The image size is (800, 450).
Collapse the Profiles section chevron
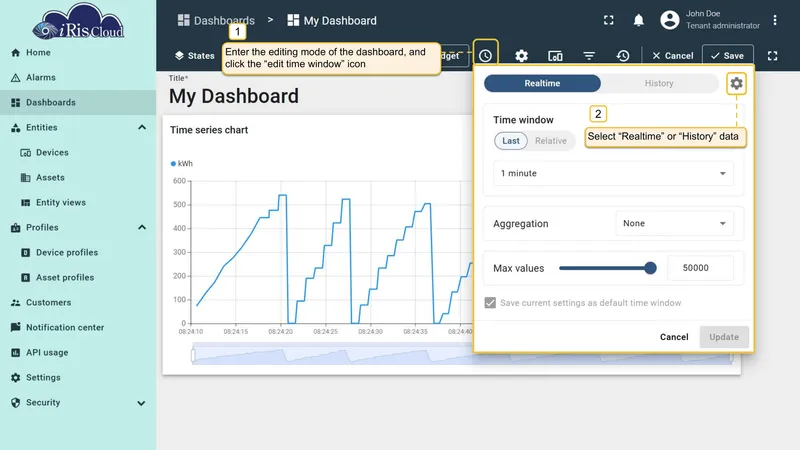(x=142, y=228)
